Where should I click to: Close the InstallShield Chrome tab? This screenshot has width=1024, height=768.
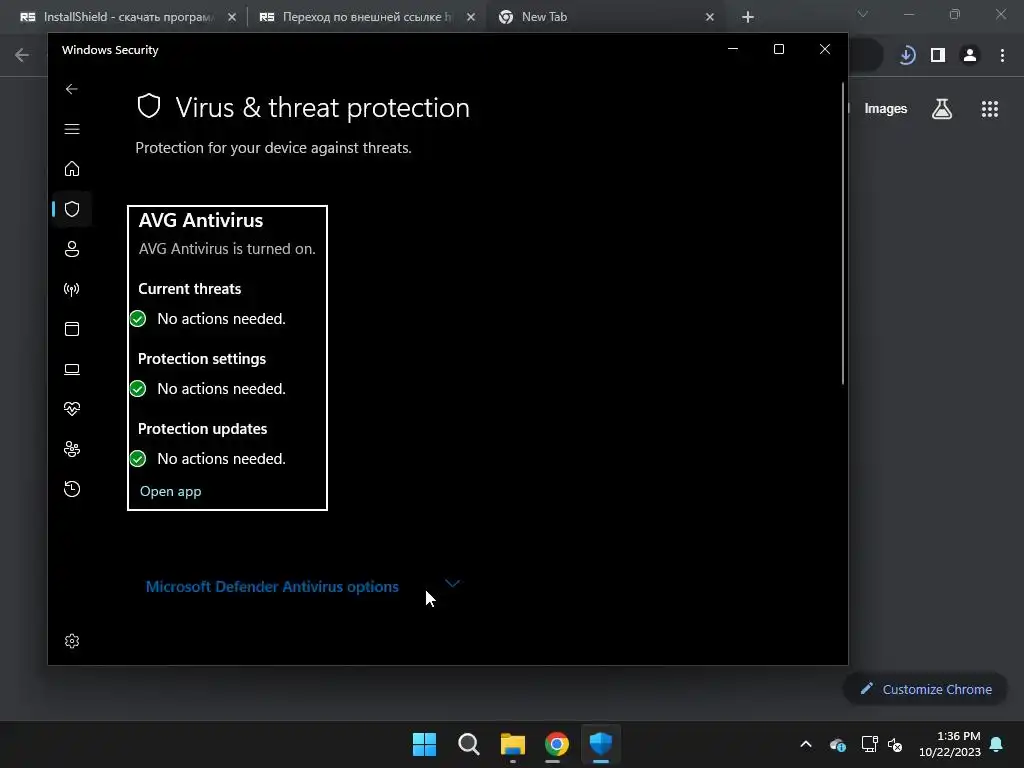[232, 17]
